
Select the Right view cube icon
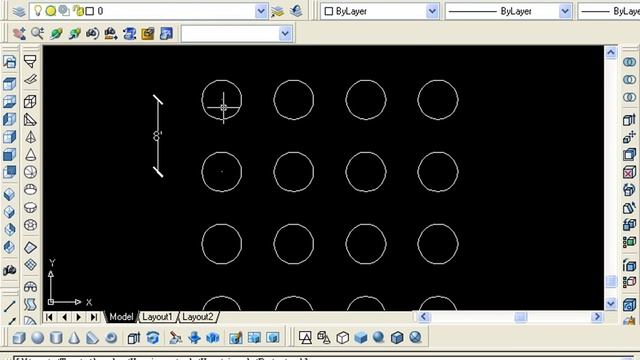pos(9,137)
